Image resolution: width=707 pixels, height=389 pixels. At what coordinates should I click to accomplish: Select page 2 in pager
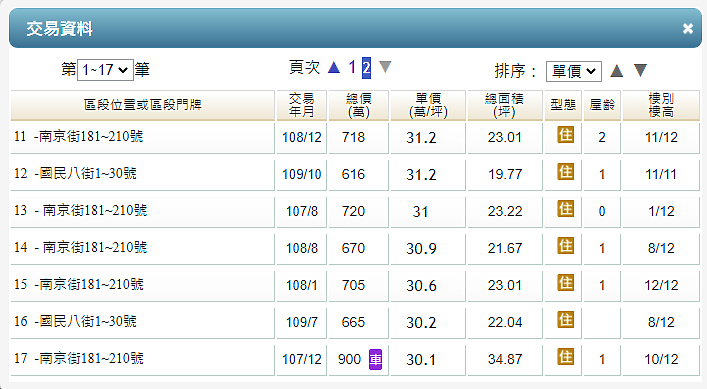[x=366, y=68]
